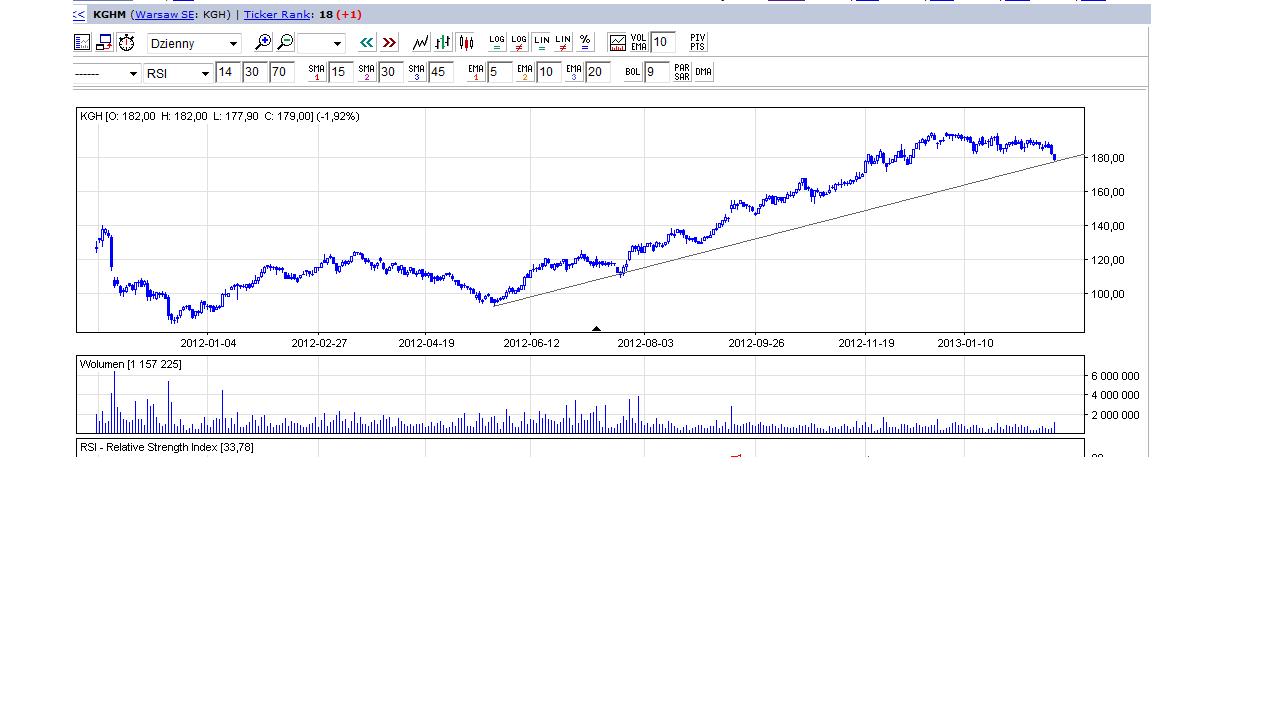Open the Ticker Rank link
The width and height of the screenshot is (1280, 720).
(x=276, y=14)
